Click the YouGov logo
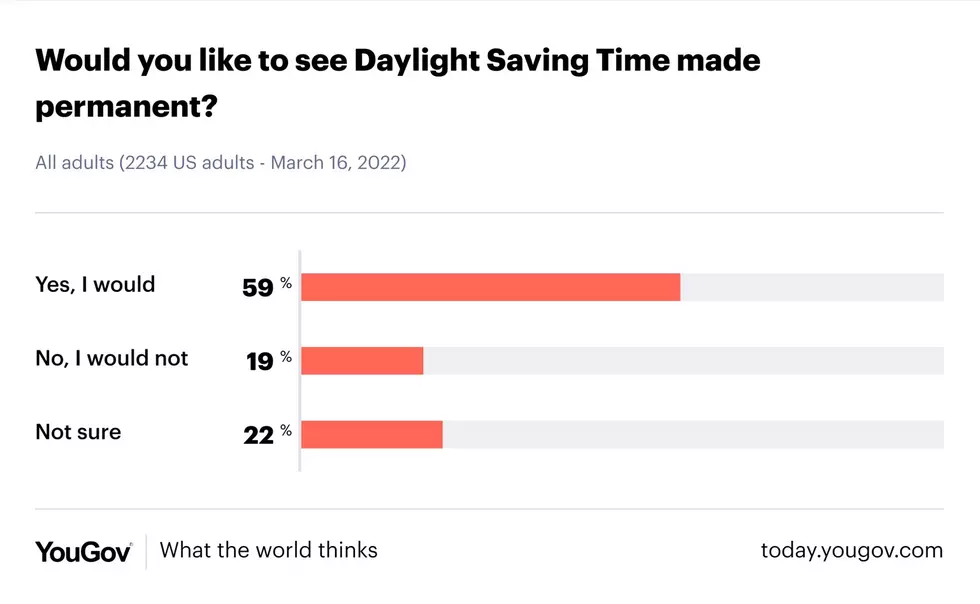The height and width of the screenshot is (604, 980). click(83, 551)
